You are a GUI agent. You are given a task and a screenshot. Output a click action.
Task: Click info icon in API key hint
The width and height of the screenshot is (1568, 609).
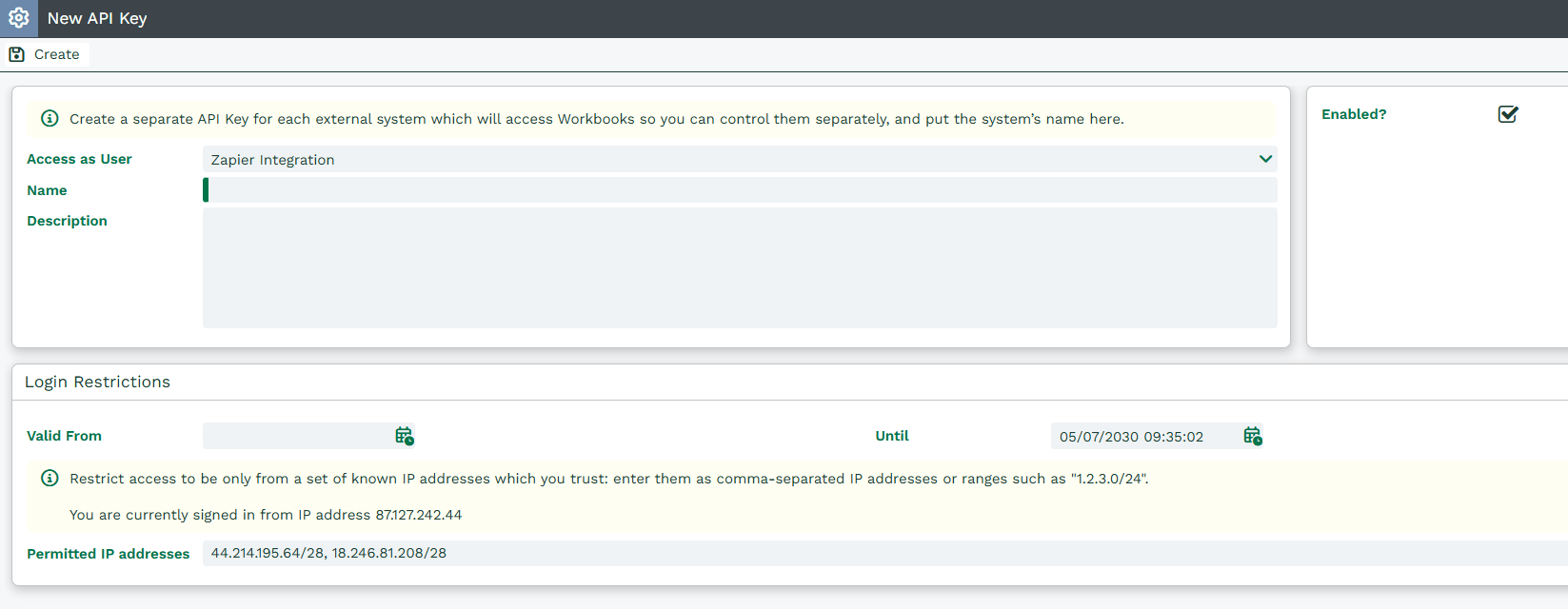tap(50, 119)
